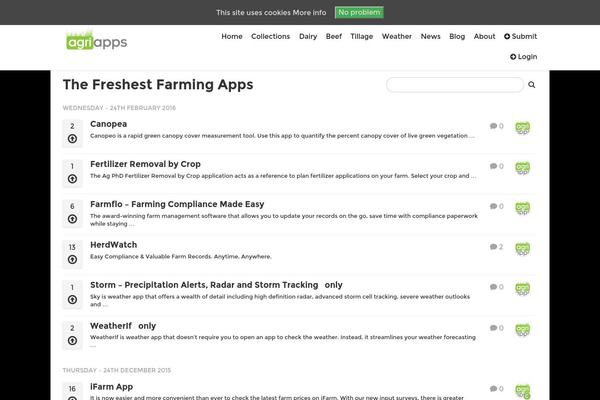Click the More info cookie link
This screenshot has height=400, width=600.
[x=309, y=13]
